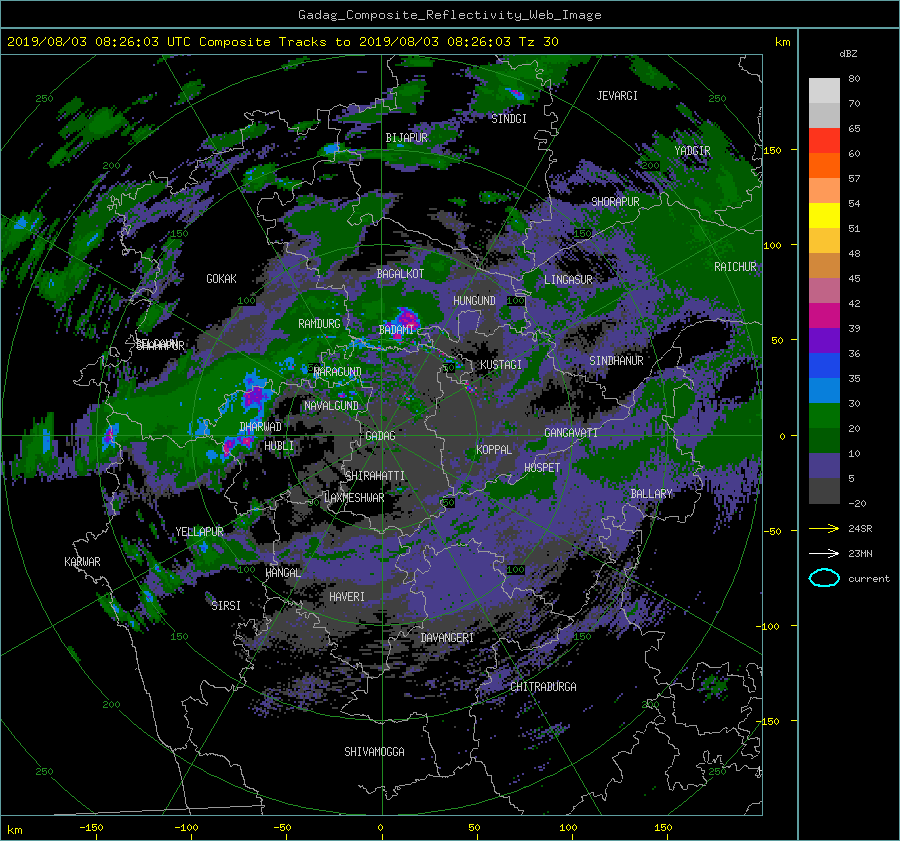900x841 pixels.
Task: Click the RAICHUR city label
Action: pyautogui.click(x=735, y=267)
